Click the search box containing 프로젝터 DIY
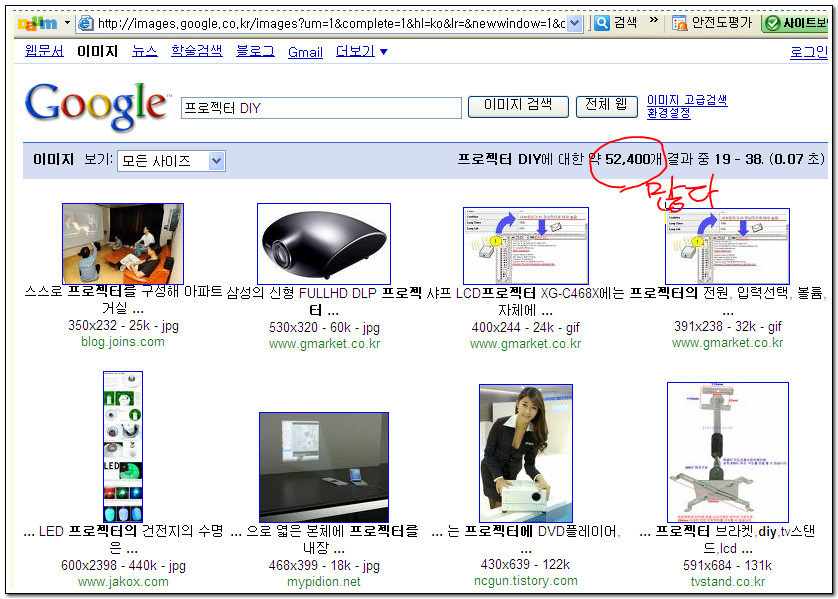 [x=321, y=108]
